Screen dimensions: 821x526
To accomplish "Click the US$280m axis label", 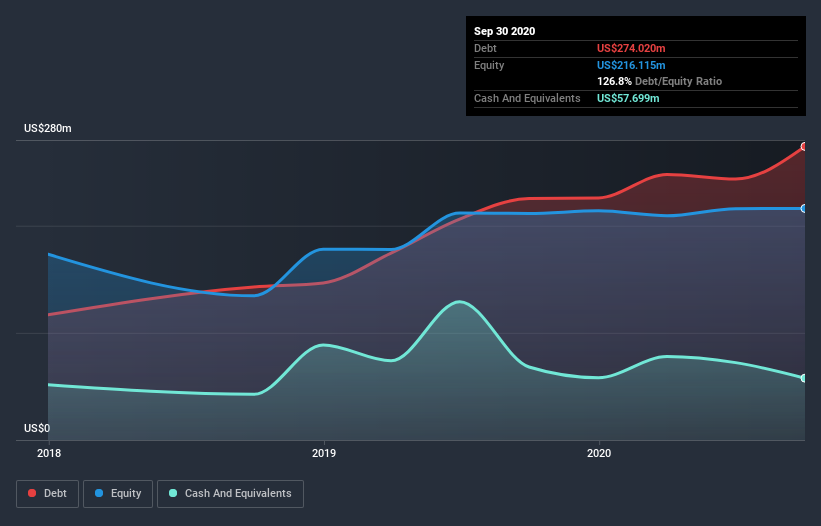I will coord(48,128).
